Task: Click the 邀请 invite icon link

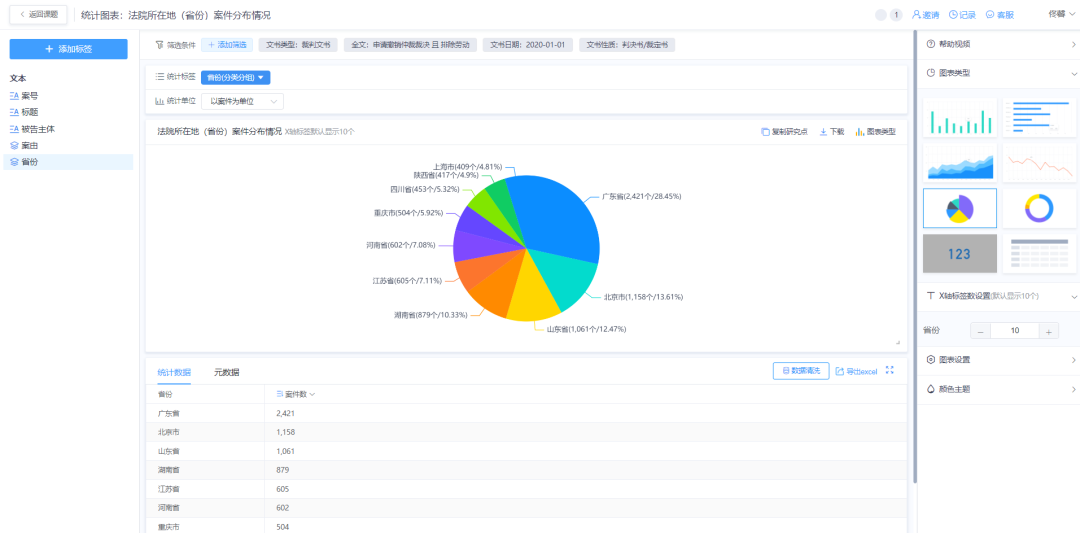Action: tap(925, 14)
